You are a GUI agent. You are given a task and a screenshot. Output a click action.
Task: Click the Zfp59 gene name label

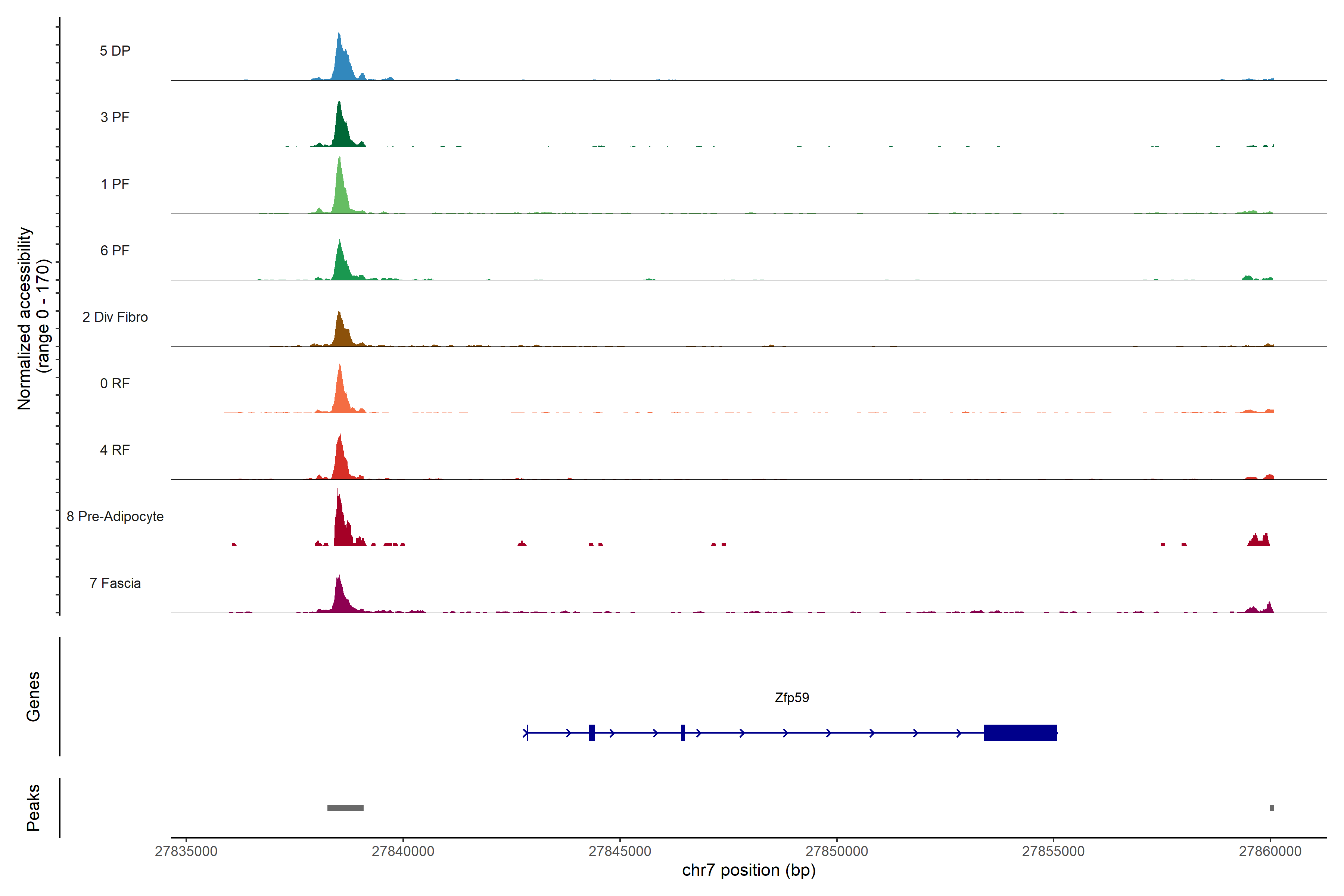(791, 698)
